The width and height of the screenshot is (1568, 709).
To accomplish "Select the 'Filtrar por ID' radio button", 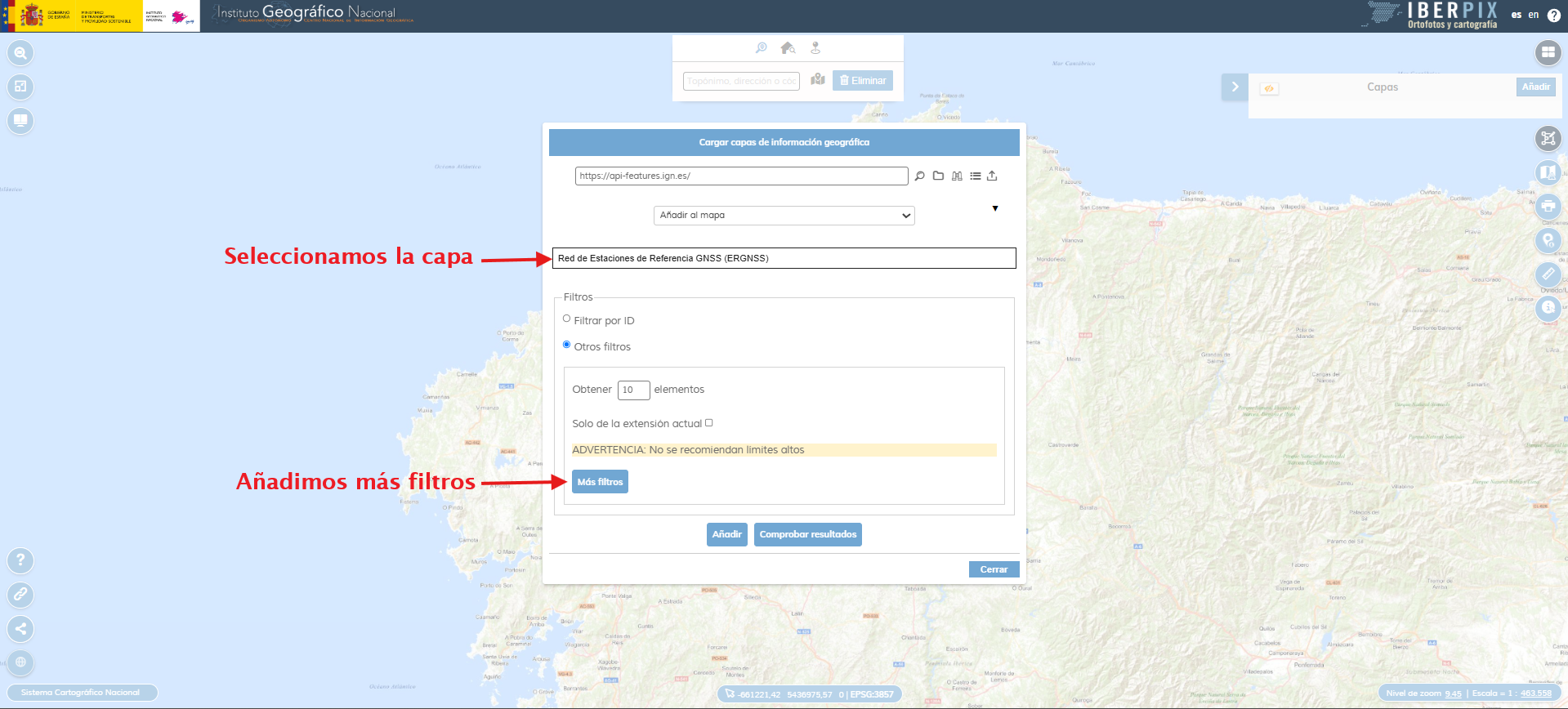I will click(x=566, y=319).
